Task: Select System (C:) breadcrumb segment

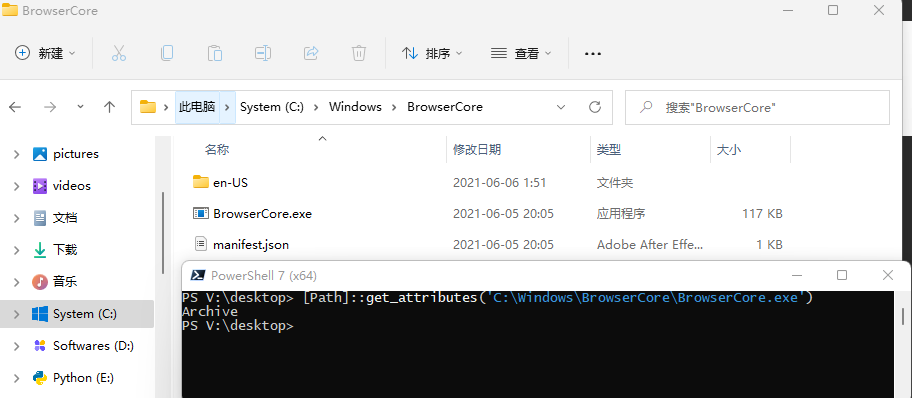Action: coord(272,107)
